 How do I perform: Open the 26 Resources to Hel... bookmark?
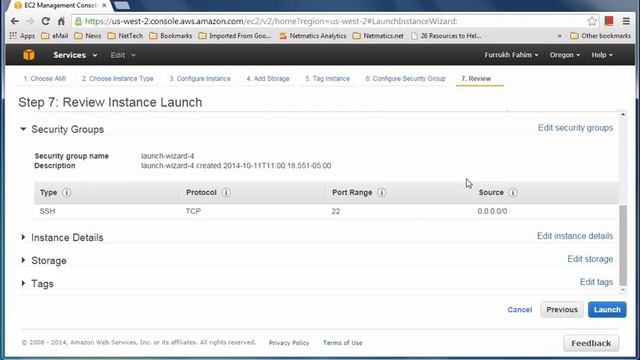click(x=446, y=36)
